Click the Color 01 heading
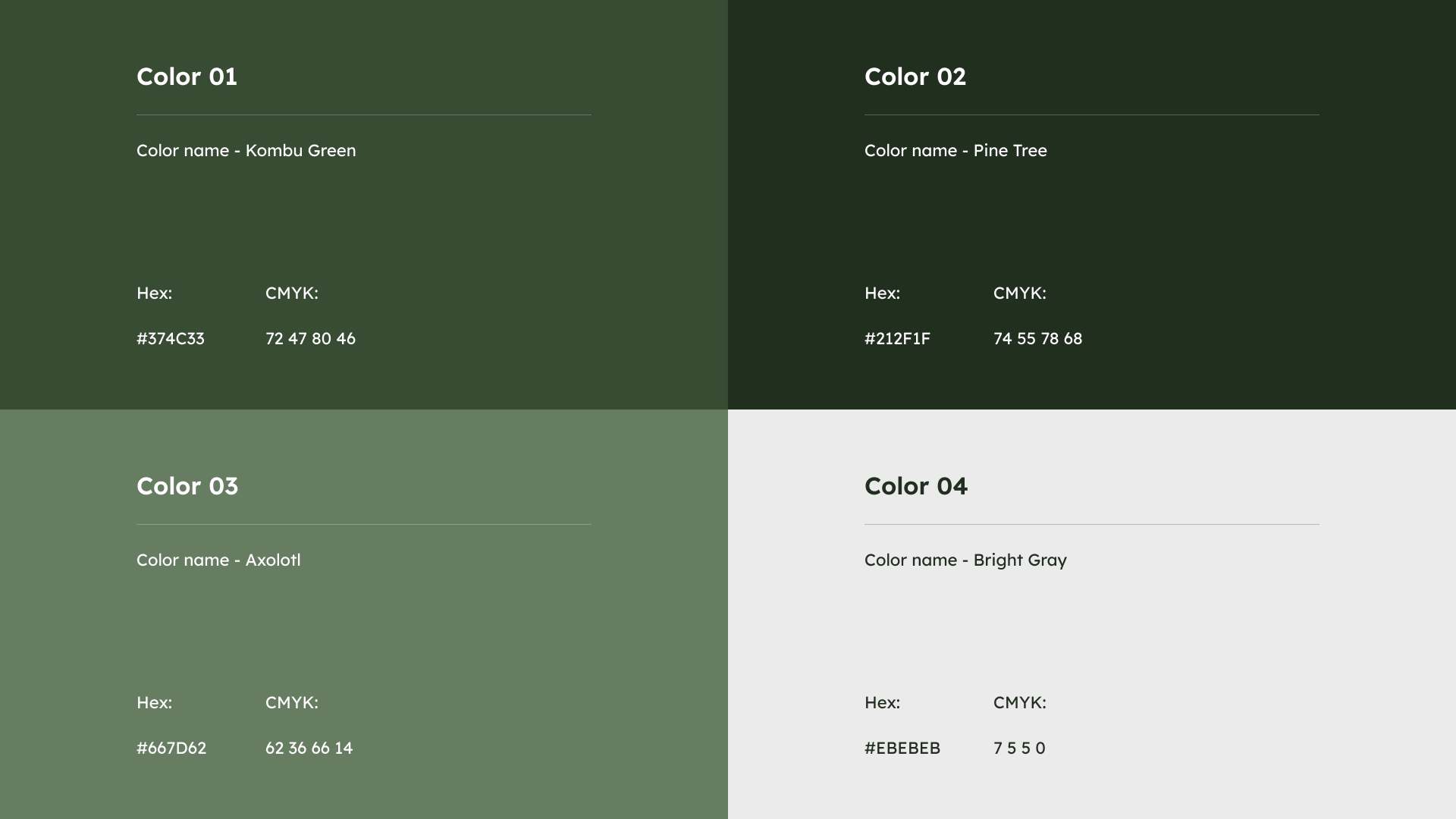 (x=187, y=77)
